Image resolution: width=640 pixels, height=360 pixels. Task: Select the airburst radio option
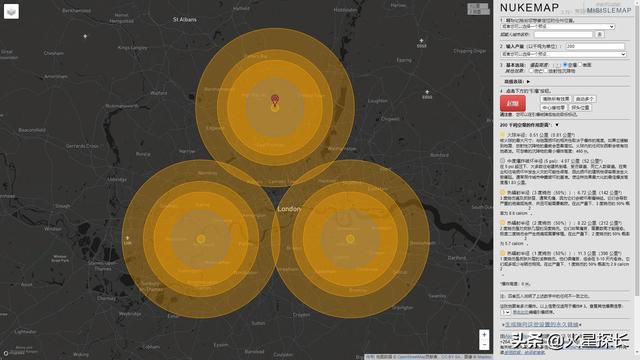point(565,65)
